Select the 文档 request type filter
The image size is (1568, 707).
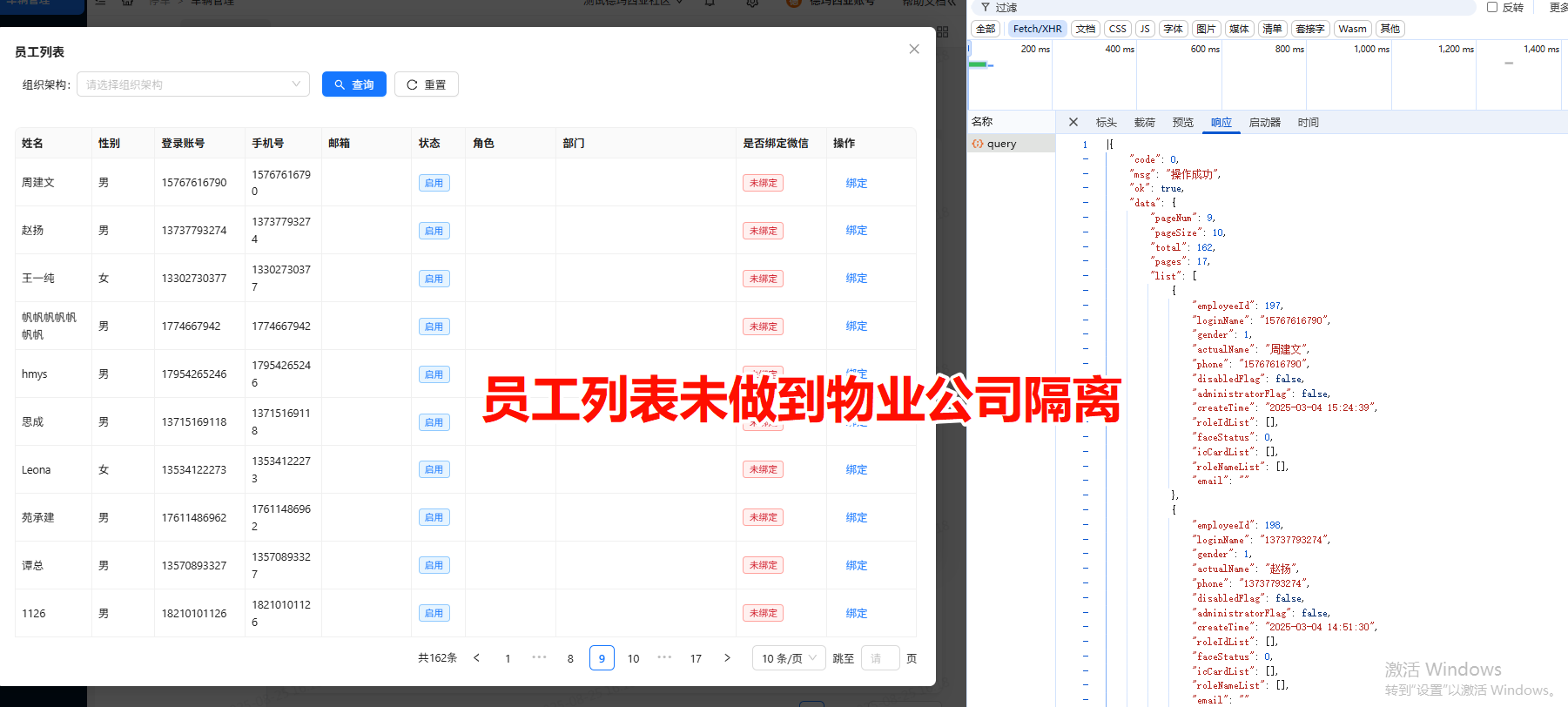click(1085, 29)
